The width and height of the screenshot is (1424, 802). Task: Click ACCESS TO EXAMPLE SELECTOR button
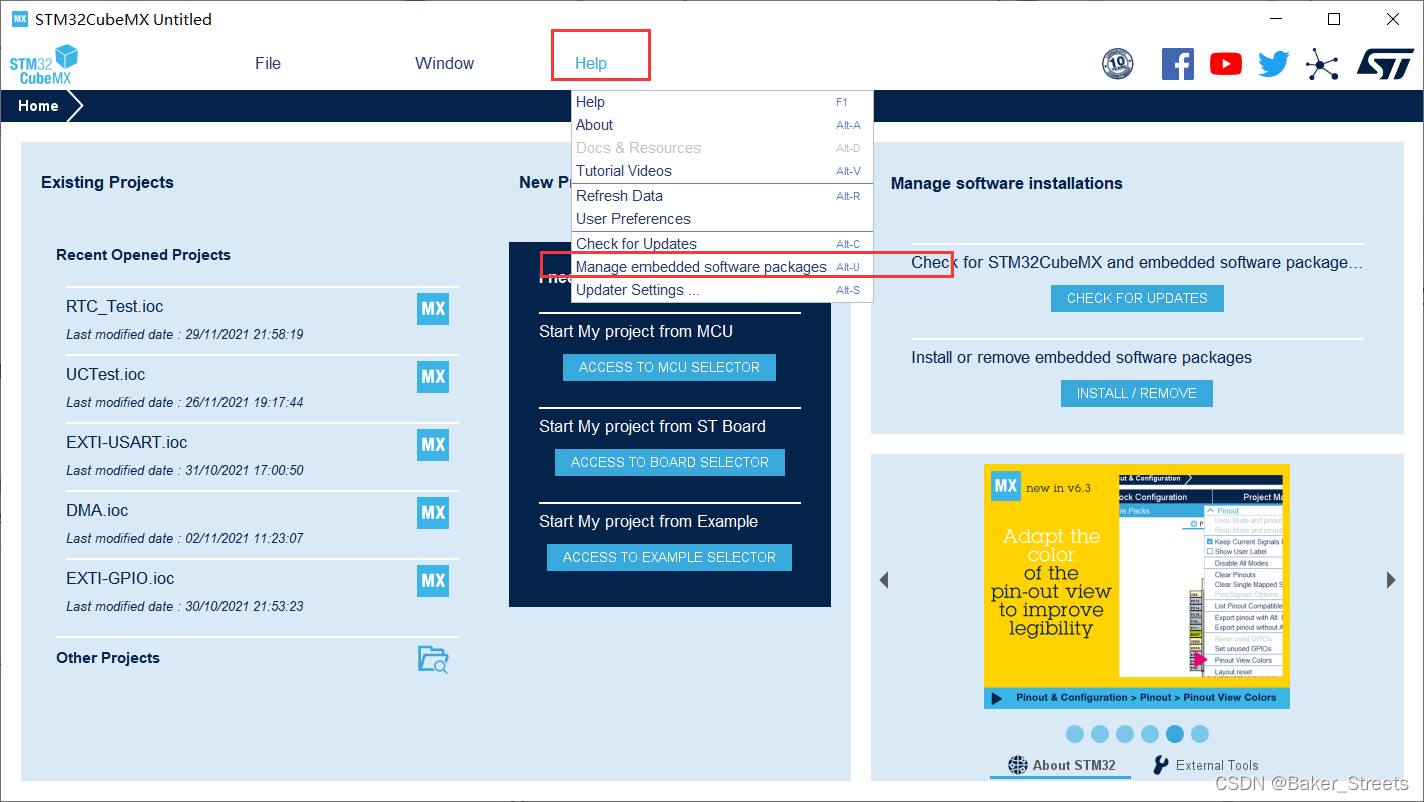click(669, 557)
